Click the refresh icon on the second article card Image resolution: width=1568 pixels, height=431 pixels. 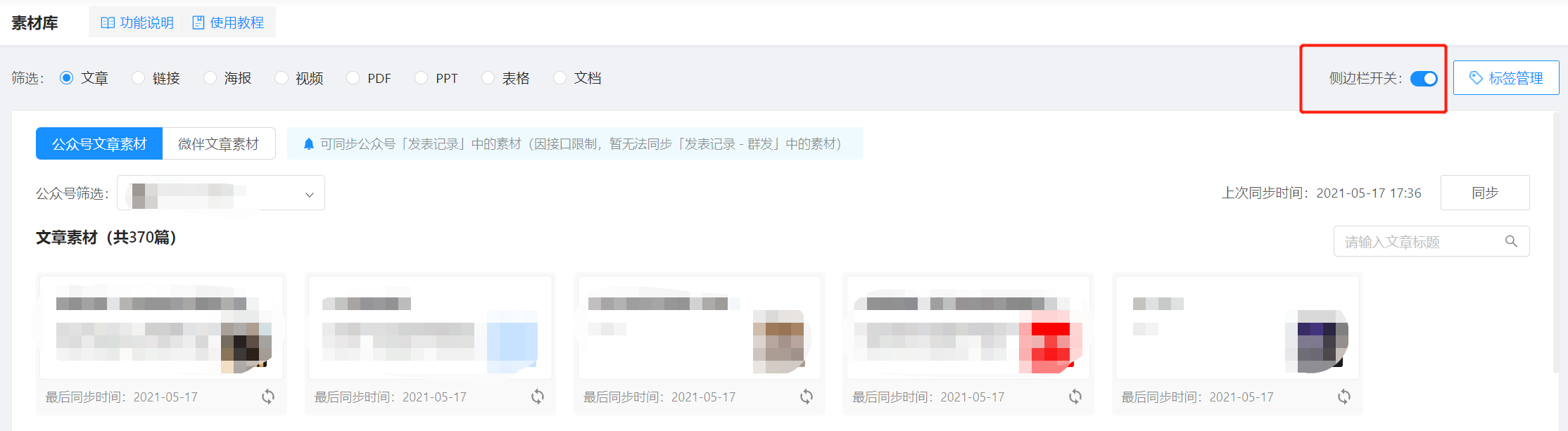(x=538, y=397)
